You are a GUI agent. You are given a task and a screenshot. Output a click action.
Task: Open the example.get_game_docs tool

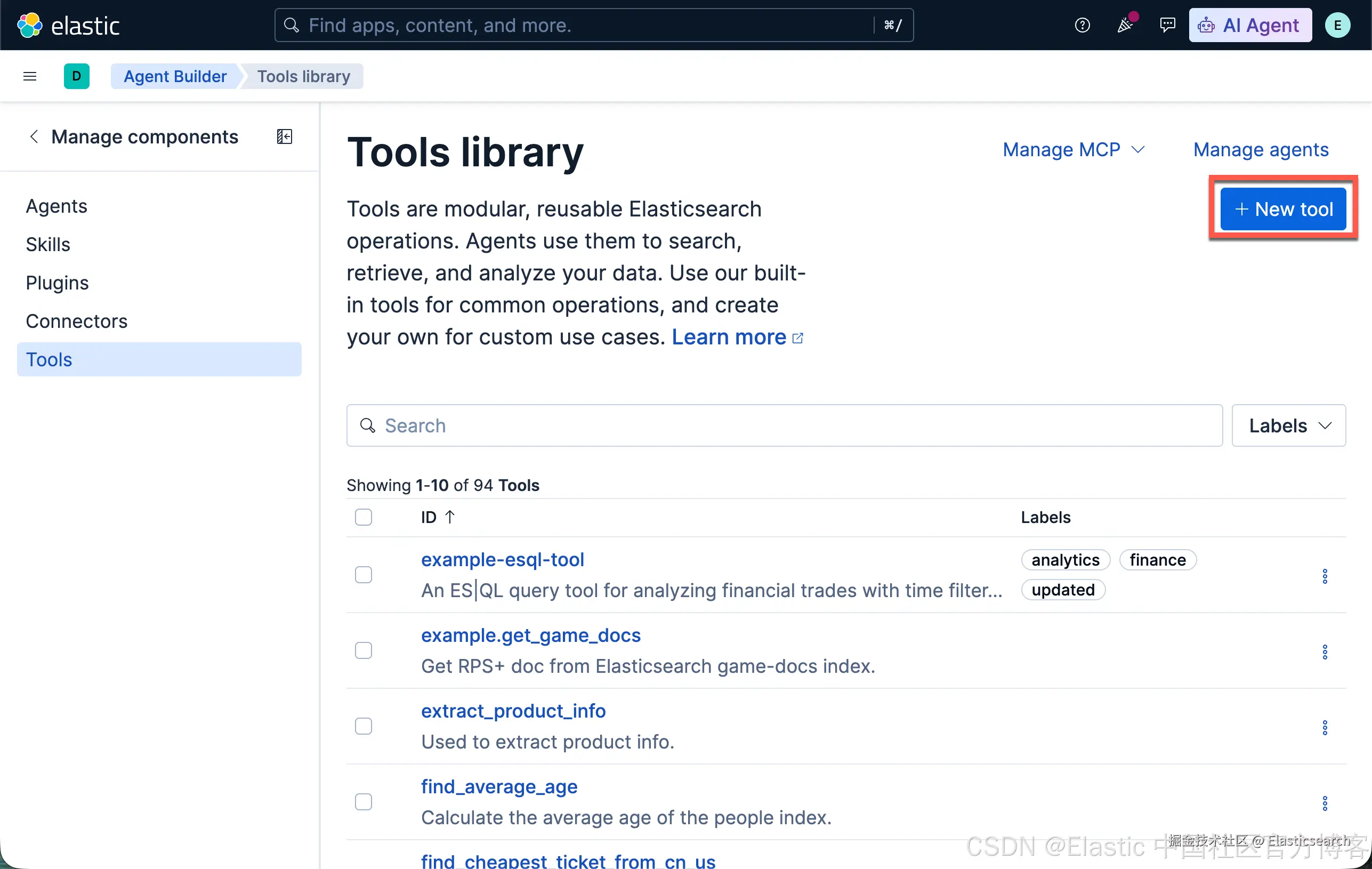(x=530, y=635)
